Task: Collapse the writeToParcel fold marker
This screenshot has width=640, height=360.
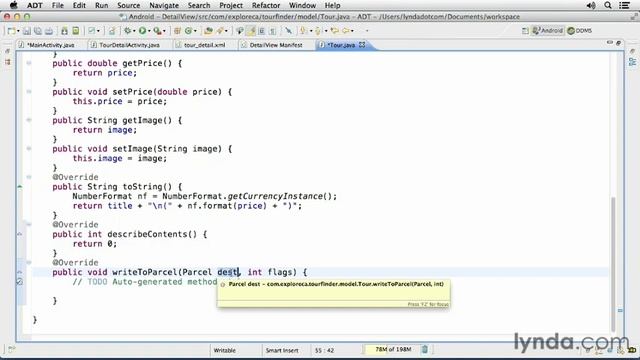Action: [29, 262]
